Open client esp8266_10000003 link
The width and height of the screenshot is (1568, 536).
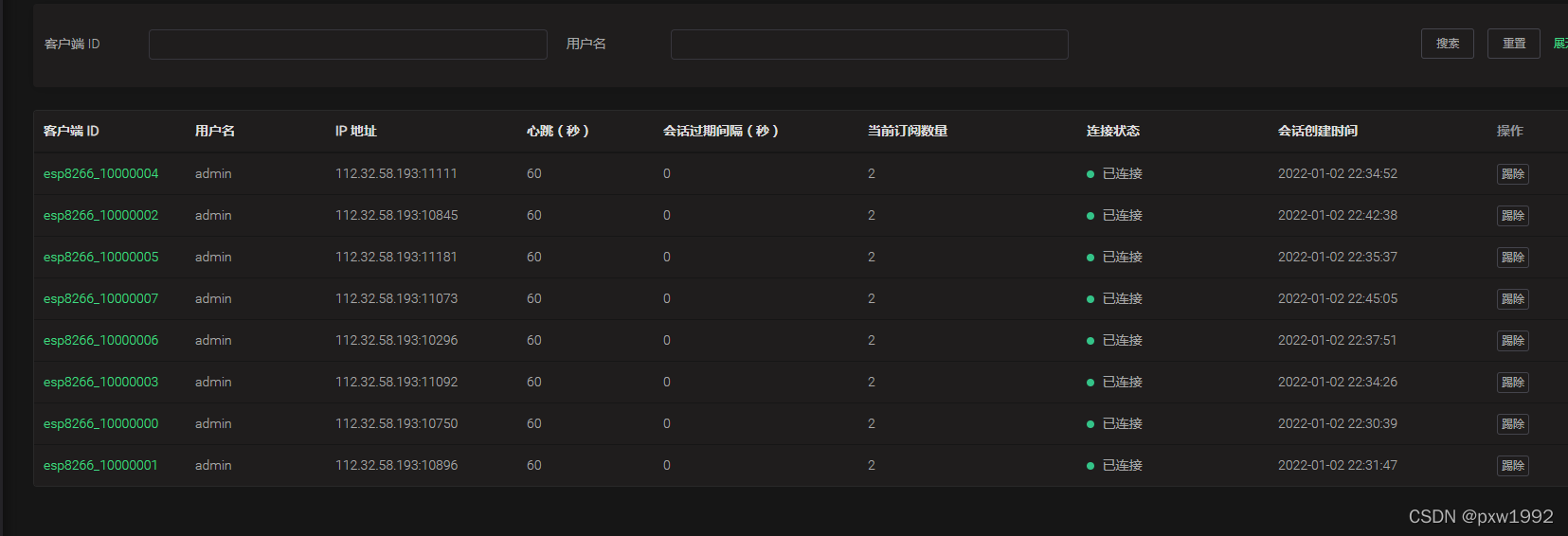pyautogui.click(x=100, y=382)
